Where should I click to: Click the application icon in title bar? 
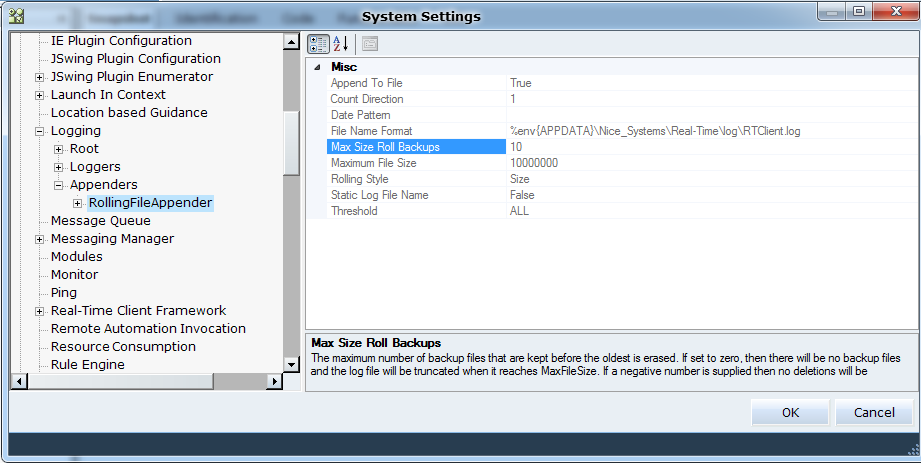17,15
